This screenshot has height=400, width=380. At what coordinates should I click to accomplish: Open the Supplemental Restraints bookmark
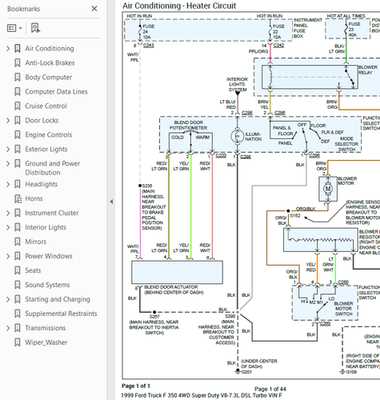pos(61,314)
